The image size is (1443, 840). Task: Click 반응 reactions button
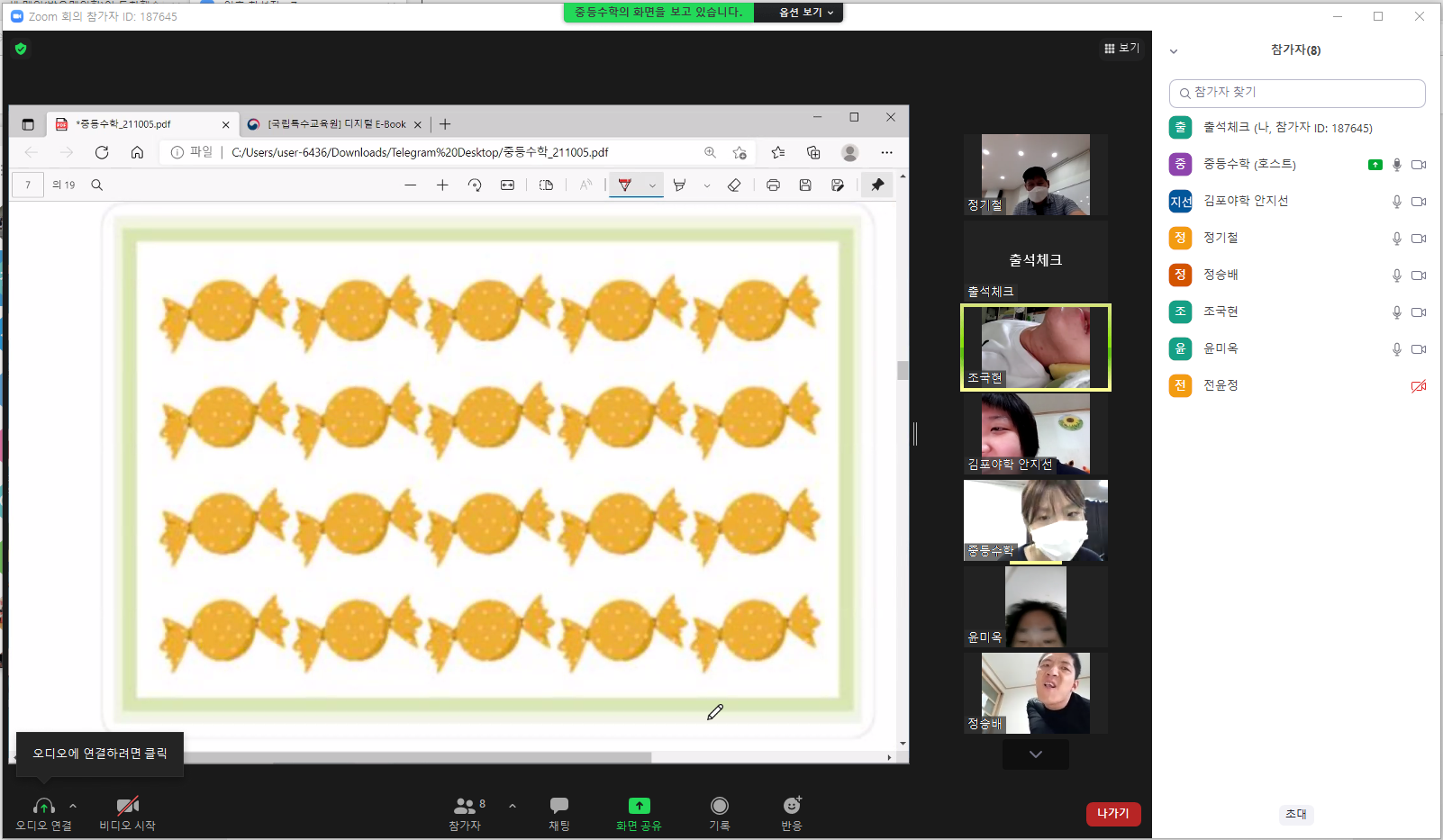[792, 812]
